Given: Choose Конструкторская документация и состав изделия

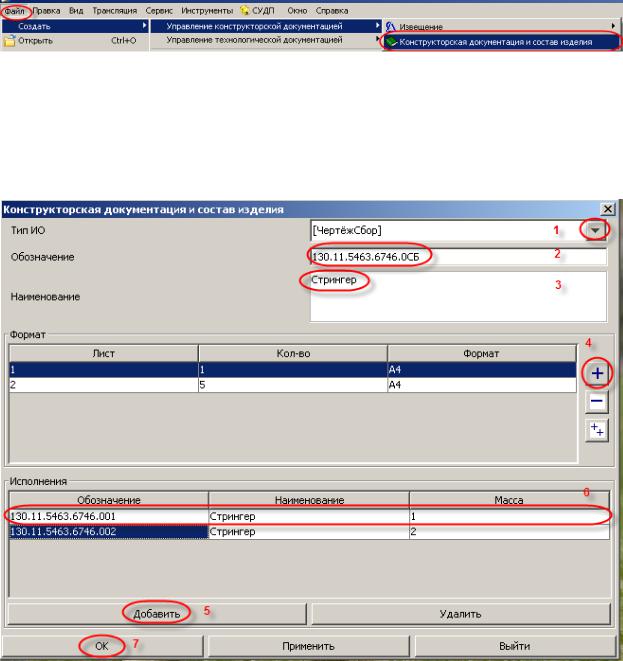Looking at the screenshot, I should point(501,42).
